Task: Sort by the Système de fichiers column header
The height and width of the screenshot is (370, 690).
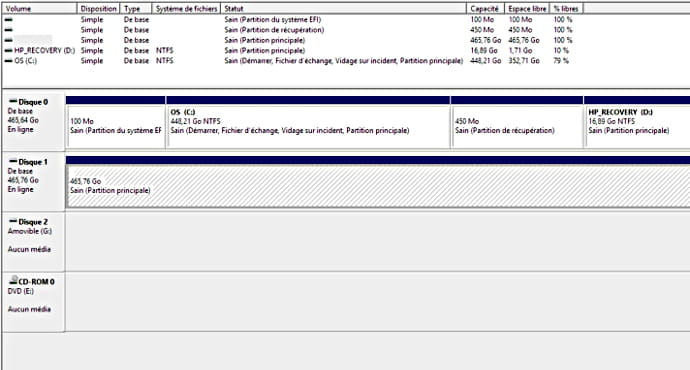Action: coord(186,8)
